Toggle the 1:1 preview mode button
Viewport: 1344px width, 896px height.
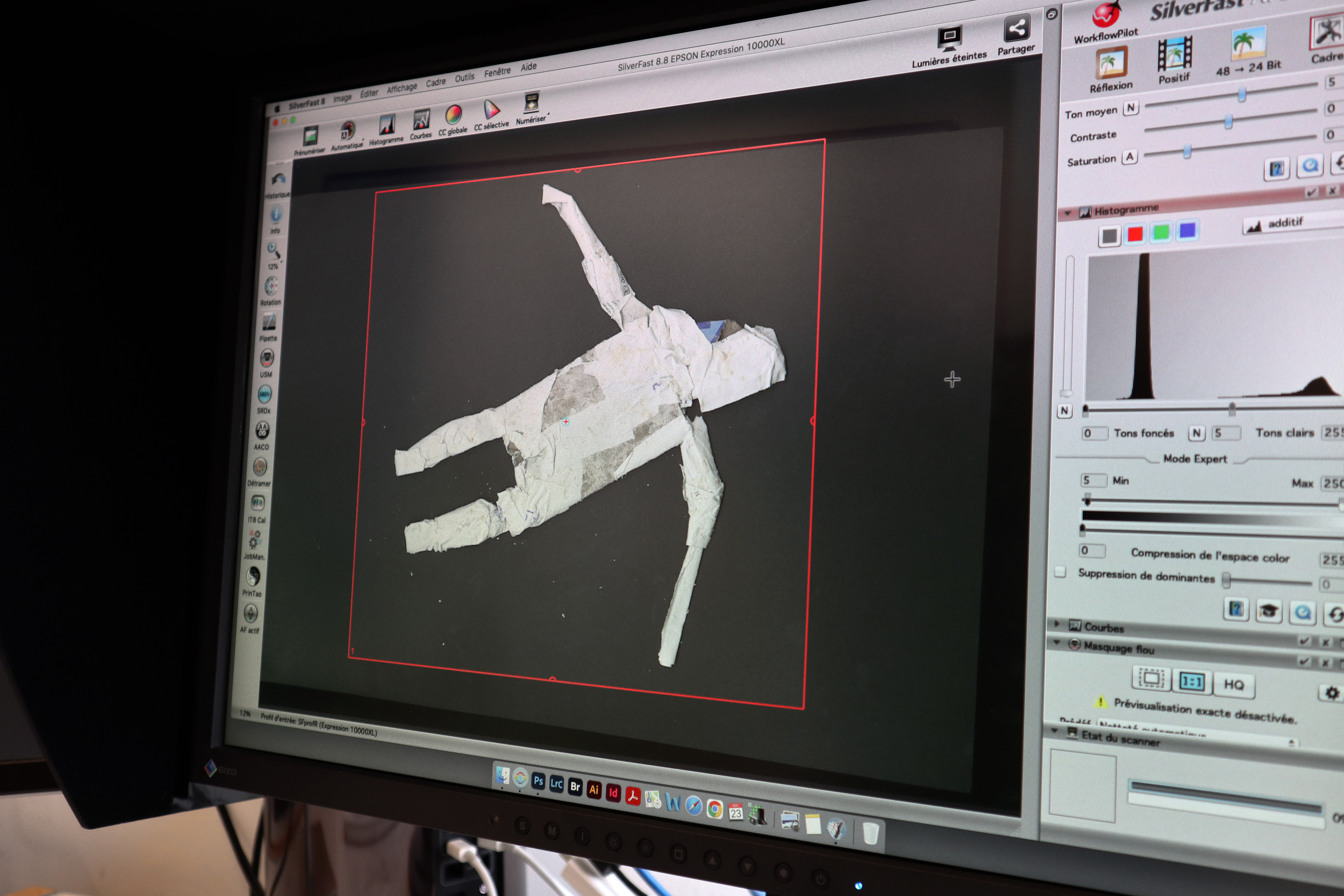pos(1192,681)
